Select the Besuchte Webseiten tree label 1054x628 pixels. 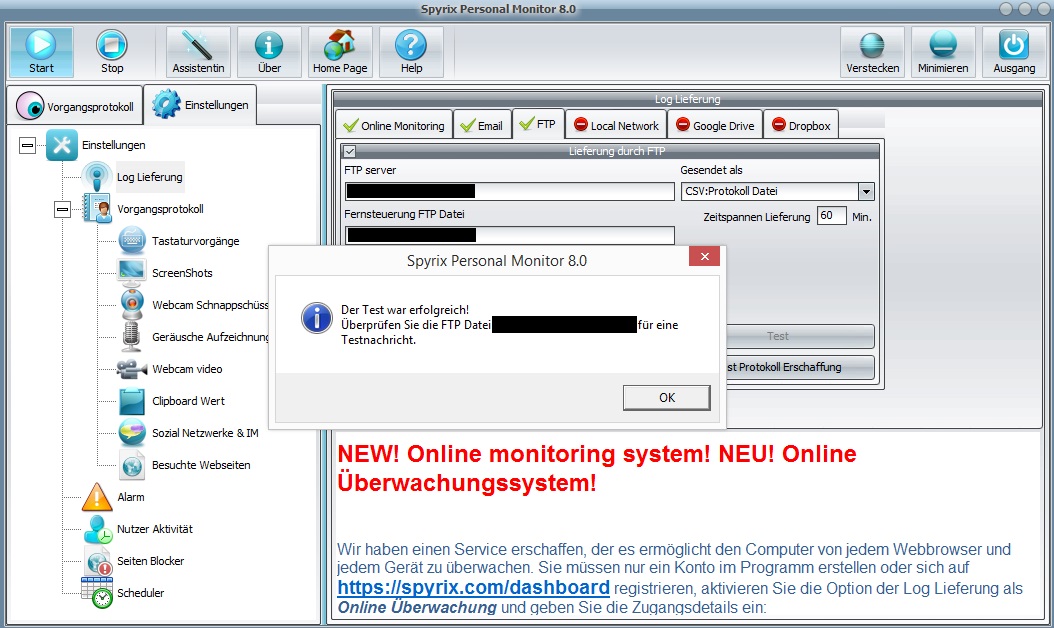click(201, 465)
